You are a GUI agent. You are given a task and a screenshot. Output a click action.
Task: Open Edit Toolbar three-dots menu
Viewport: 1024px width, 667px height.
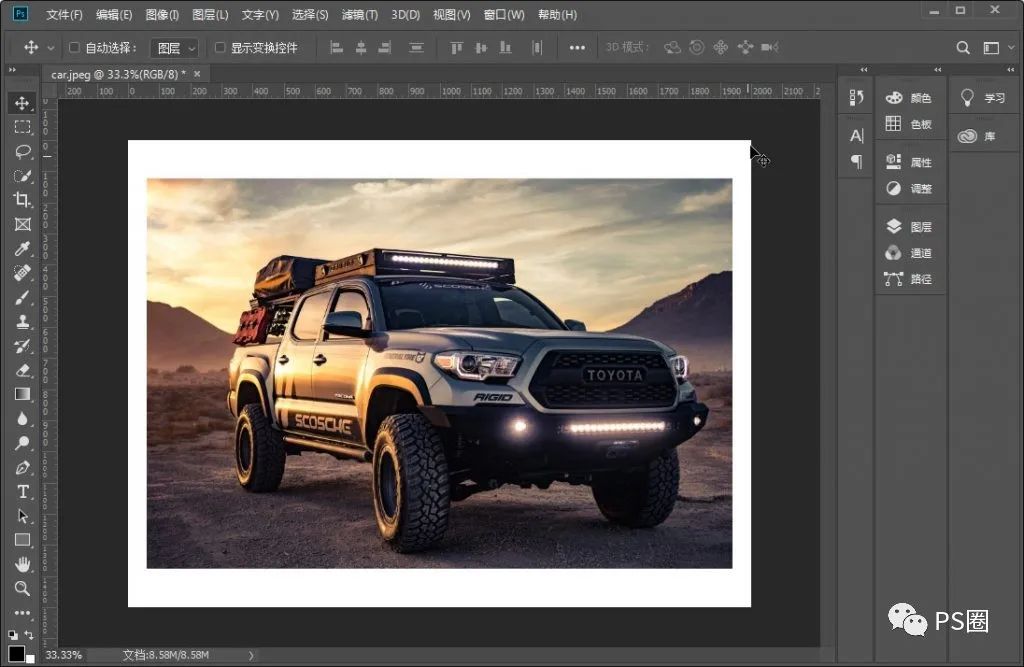[22, 613]
